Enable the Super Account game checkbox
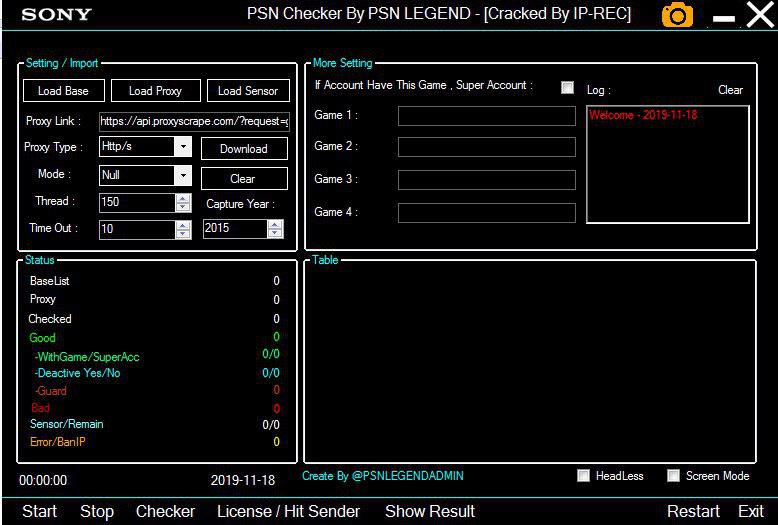Screen dimensions: 778x525 tap(567, 87)
